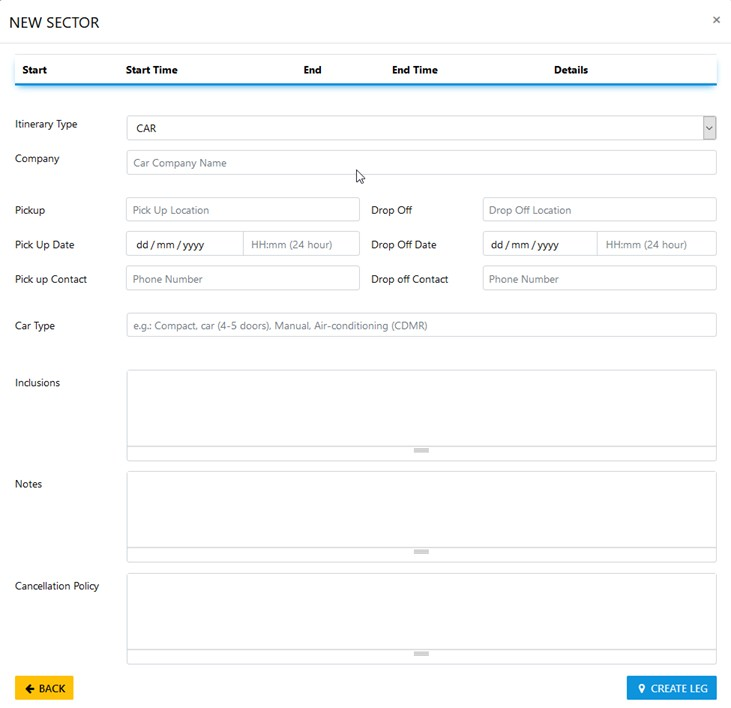Click inside the Notes text area

pos(420,509)
